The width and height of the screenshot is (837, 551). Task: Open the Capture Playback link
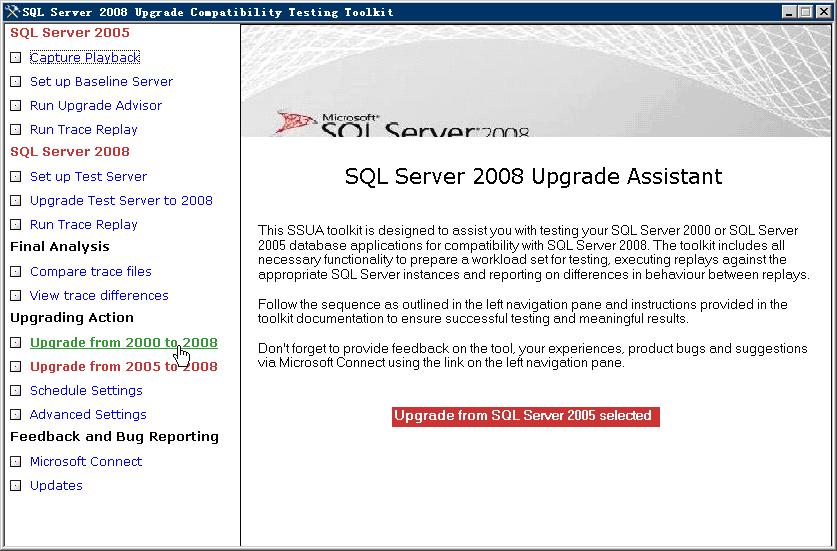pos(85,58)
